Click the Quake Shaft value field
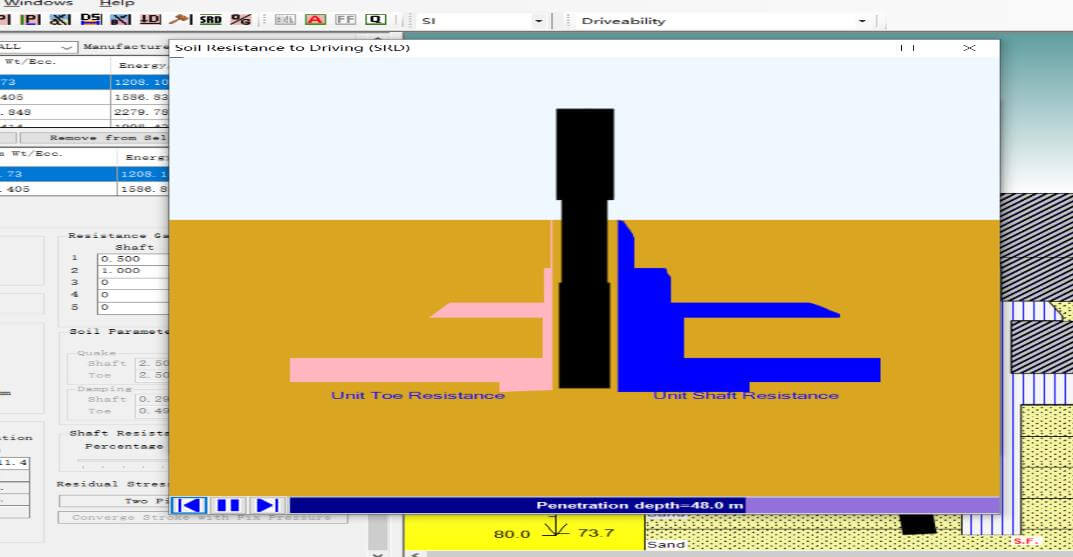The width and height of the screenshot is (1073, 557). [152, 363]
